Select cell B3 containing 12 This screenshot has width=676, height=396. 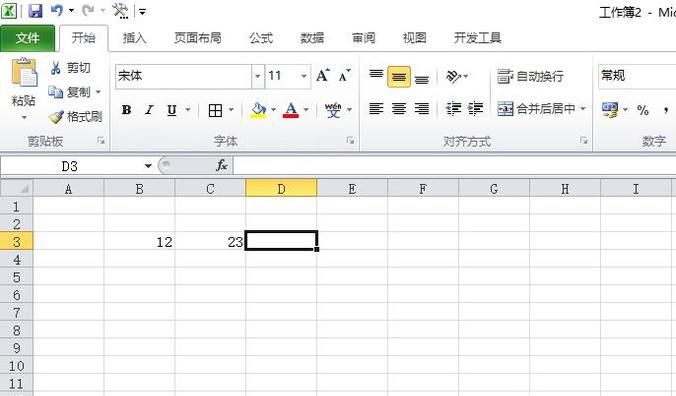tap(140, 241)
